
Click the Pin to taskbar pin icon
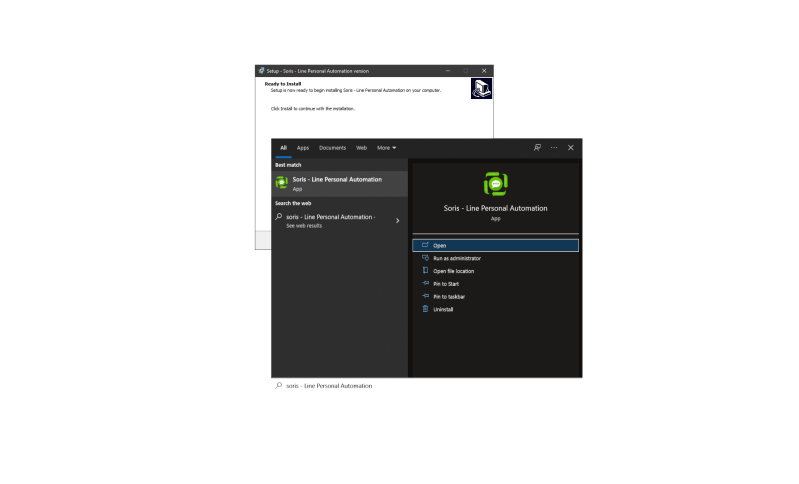(x=425, y=296)
